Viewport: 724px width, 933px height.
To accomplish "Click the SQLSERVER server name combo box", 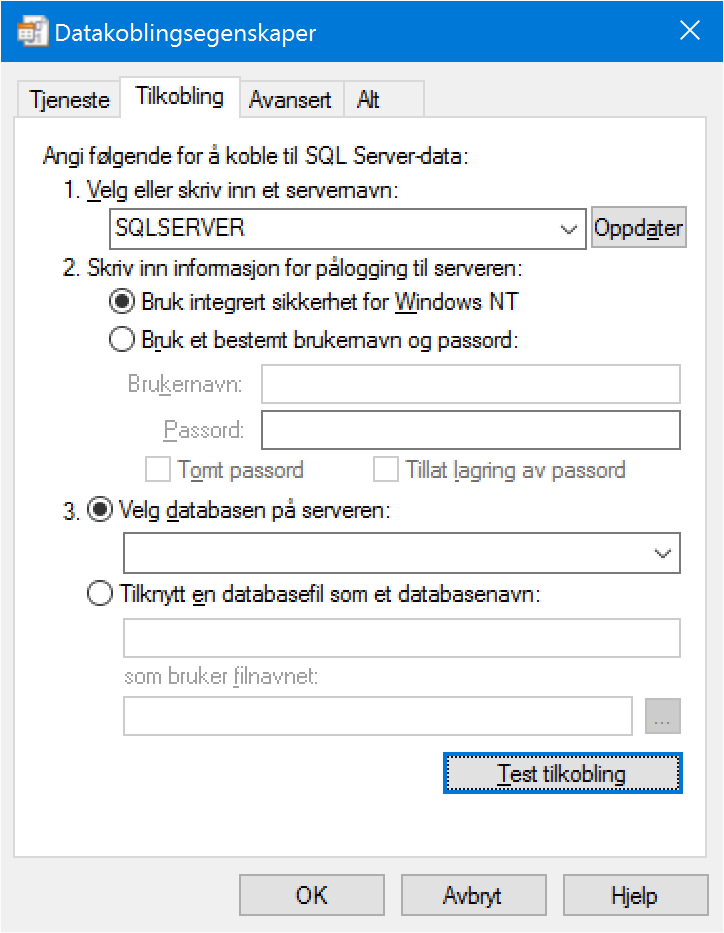I will pos(347,229).
